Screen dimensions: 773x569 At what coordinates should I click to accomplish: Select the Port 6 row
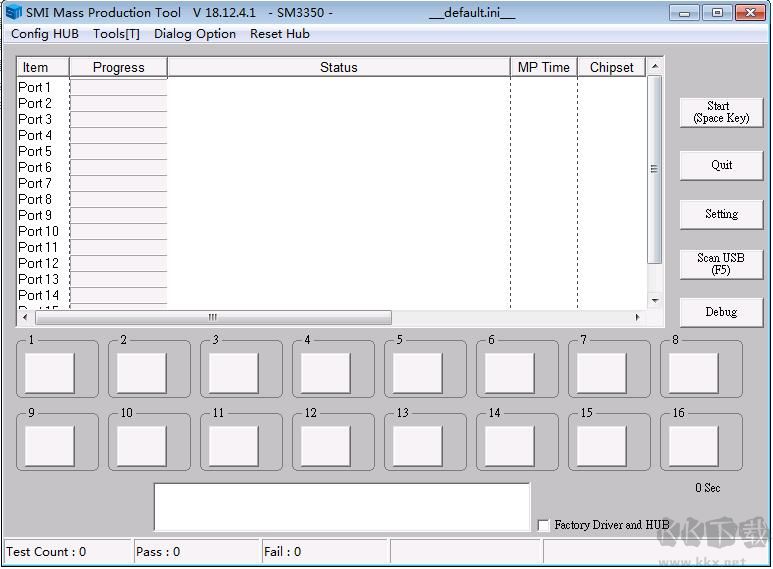[331, 168]
